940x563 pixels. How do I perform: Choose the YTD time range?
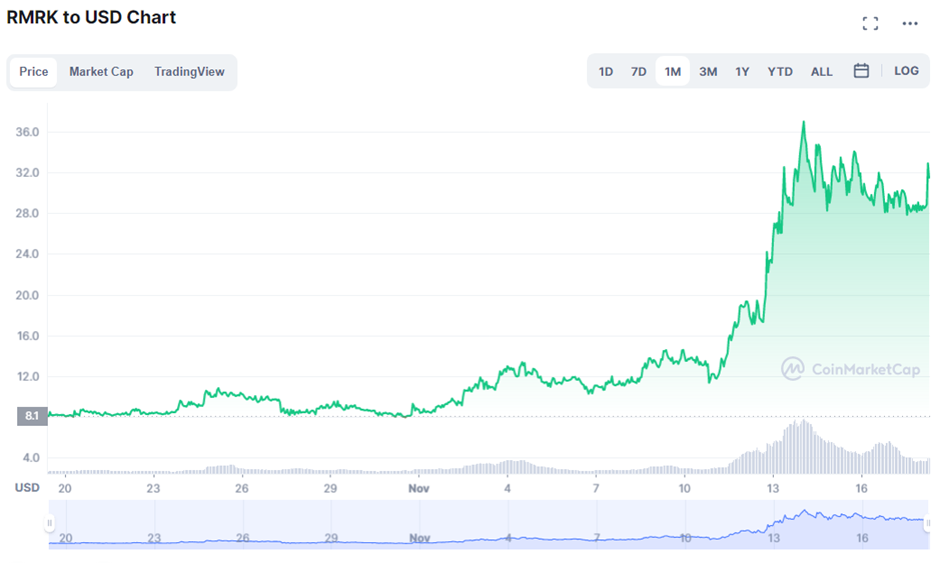(780, 71)
